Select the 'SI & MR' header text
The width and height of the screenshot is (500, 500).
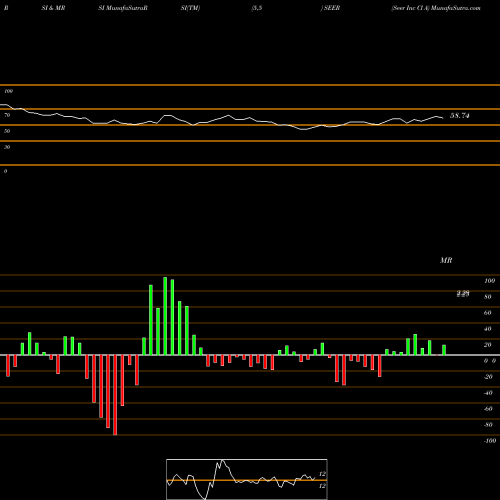53,8
